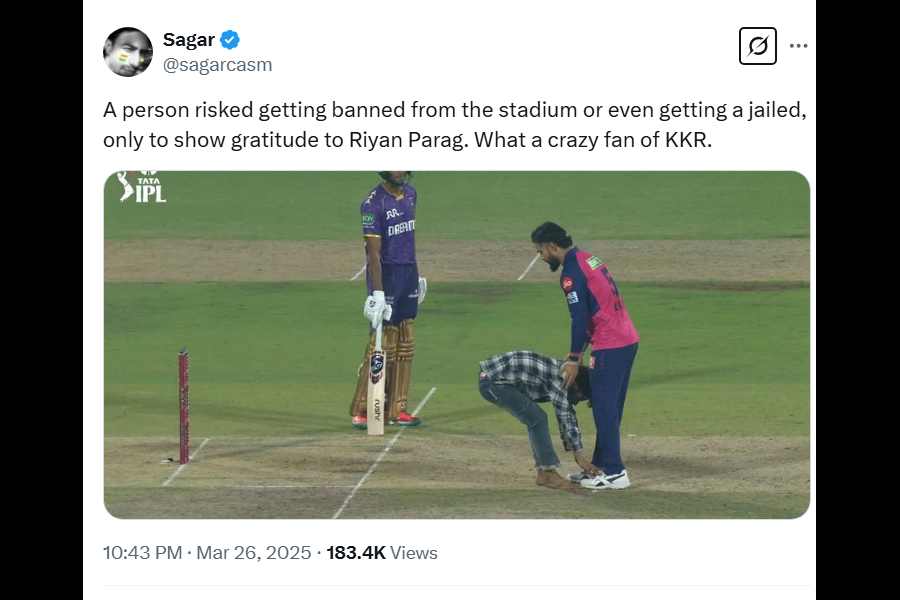The image size is (900, 600).
Task: View the 183.4K Views analytics
Action: (382, 552)
